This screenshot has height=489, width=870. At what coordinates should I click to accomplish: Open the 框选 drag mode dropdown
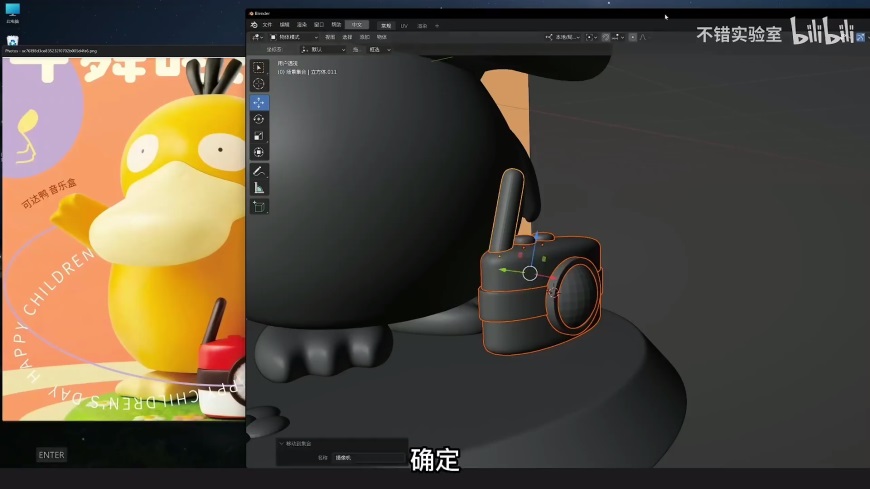tap(380, 49)
